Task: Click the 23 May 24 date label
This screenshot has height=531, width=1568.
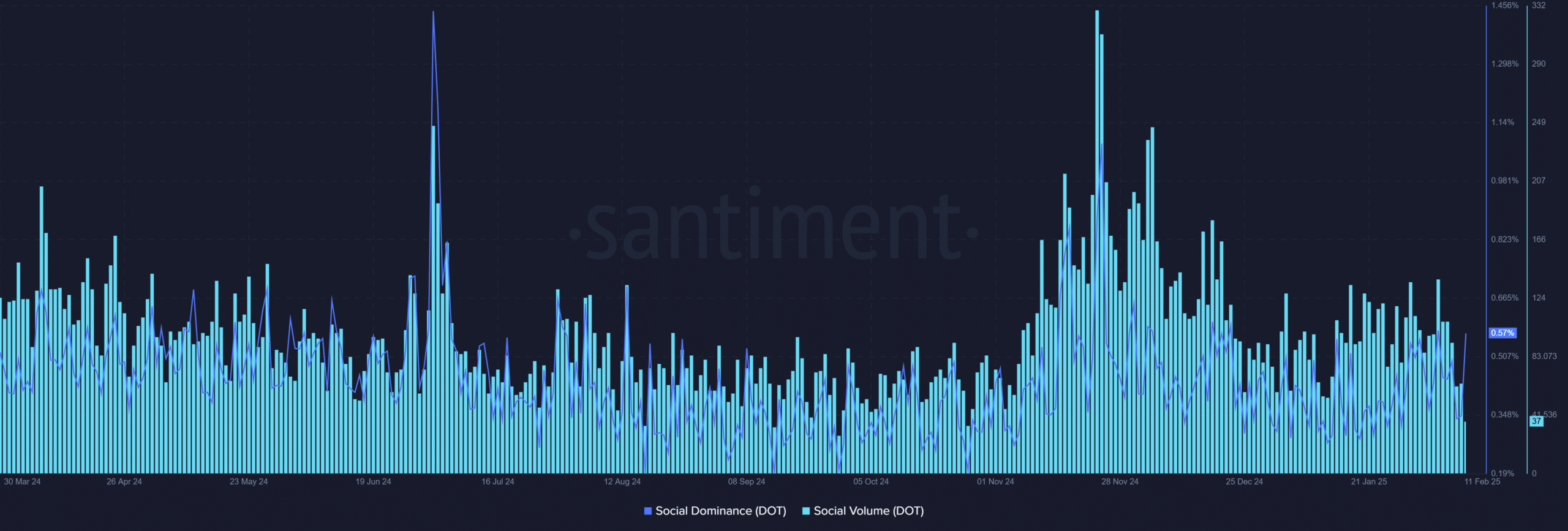Action: [x=249, y=481]
